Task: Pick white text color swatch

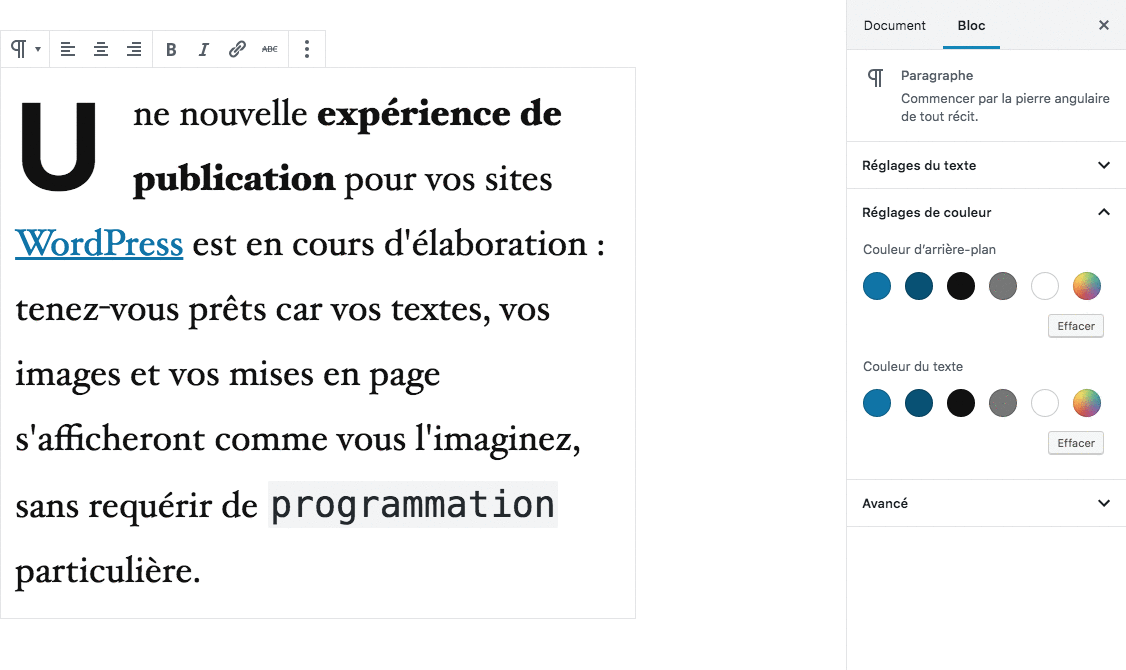Action: click(1045, 404)
